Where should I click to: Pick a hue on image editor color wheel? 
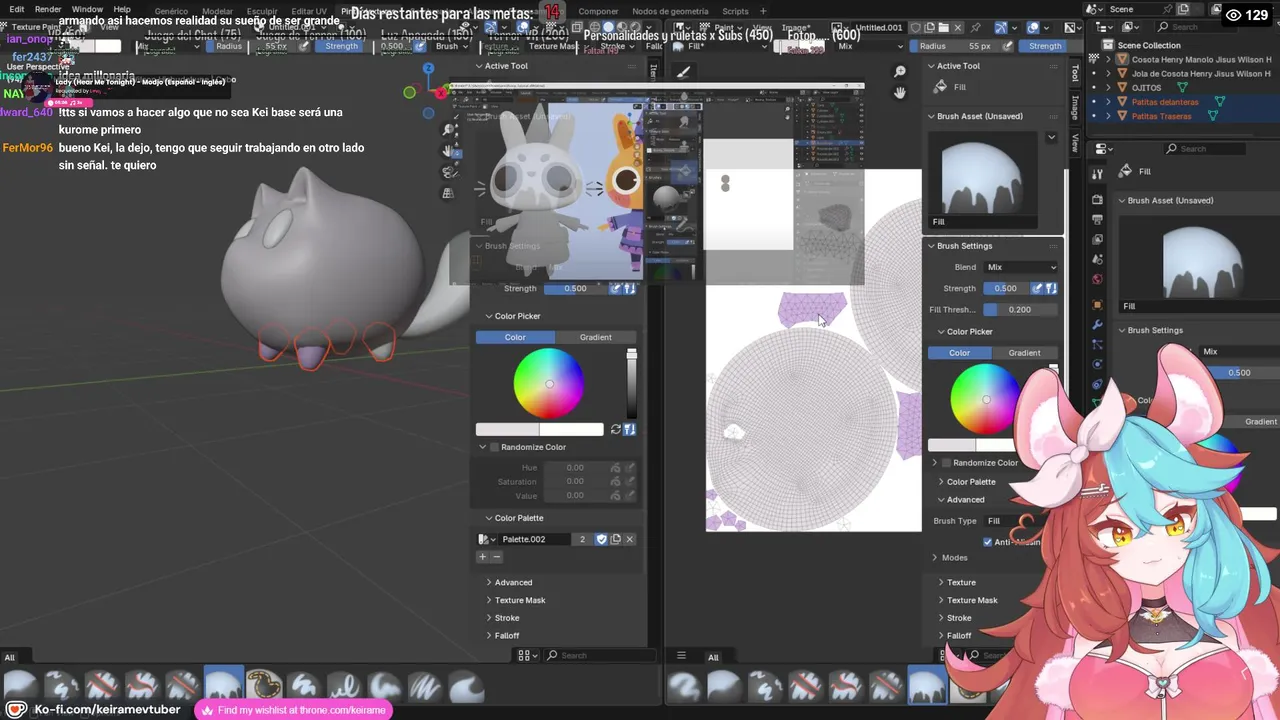(985, 400)
